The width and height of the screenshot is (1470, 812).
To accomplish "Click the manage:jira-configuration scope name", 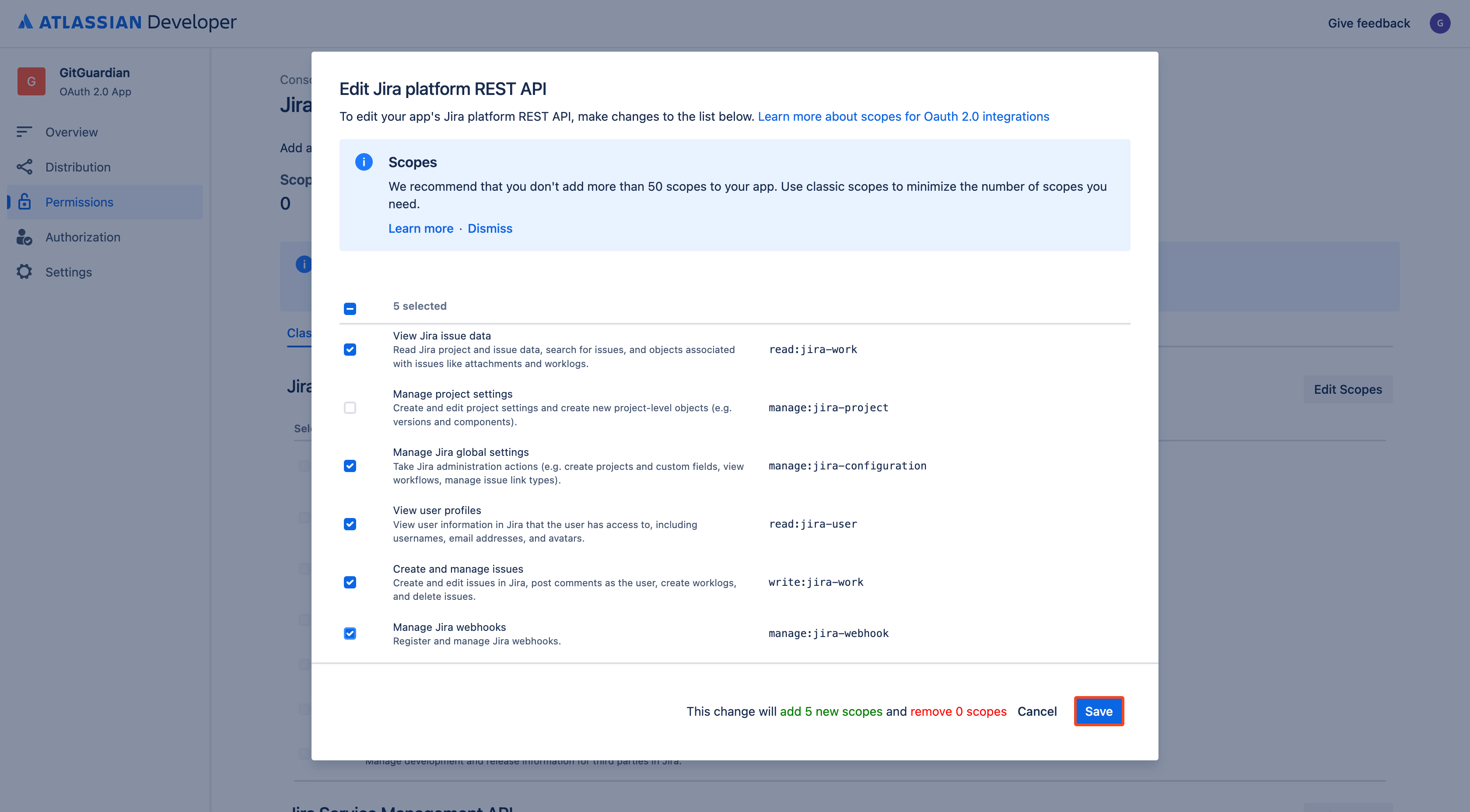I will click(x=847, y=465).
